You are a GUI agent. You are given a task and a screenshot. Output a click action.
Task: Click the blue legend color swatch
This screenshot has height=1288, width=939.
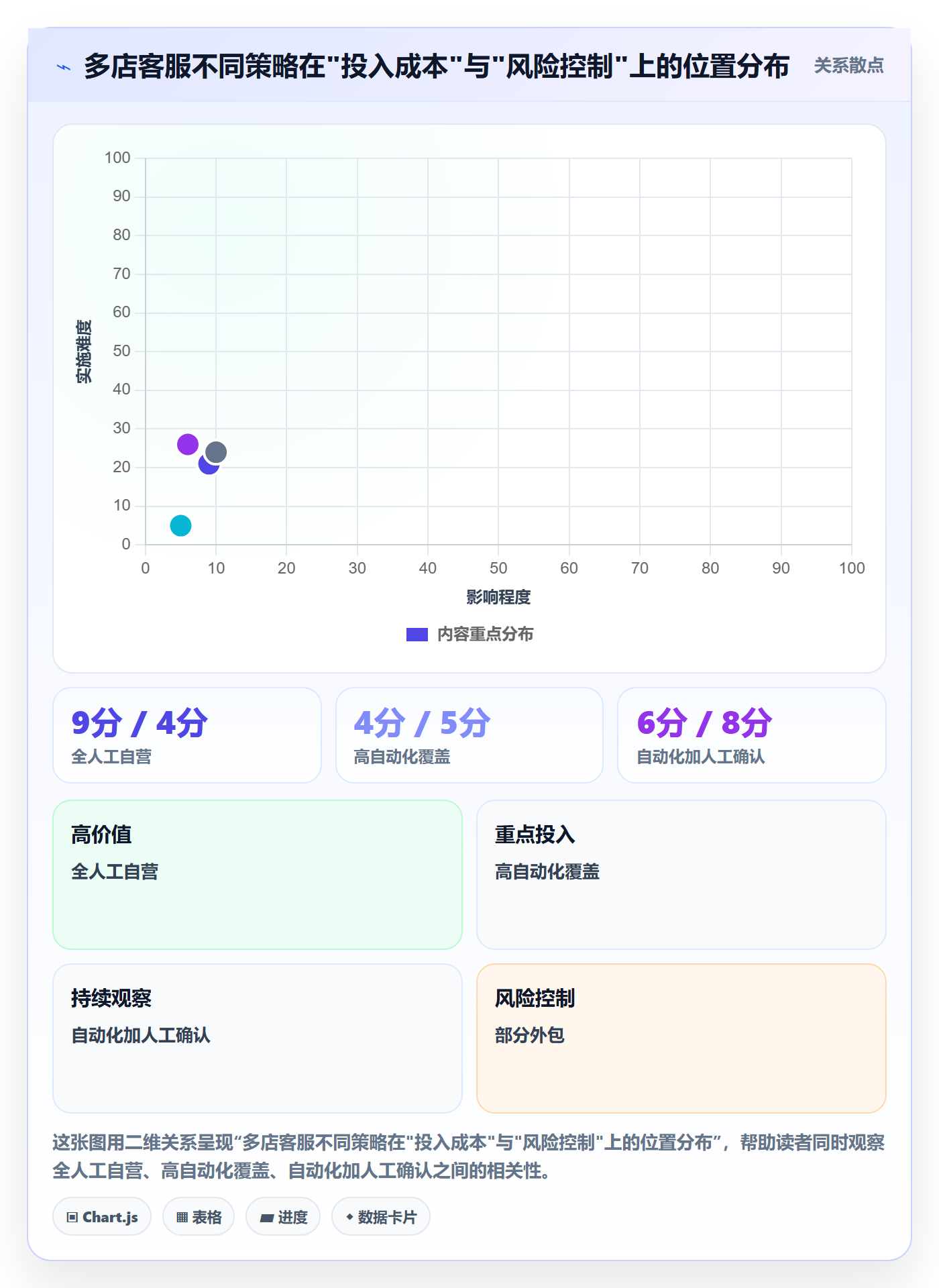(x=417, y=635)
